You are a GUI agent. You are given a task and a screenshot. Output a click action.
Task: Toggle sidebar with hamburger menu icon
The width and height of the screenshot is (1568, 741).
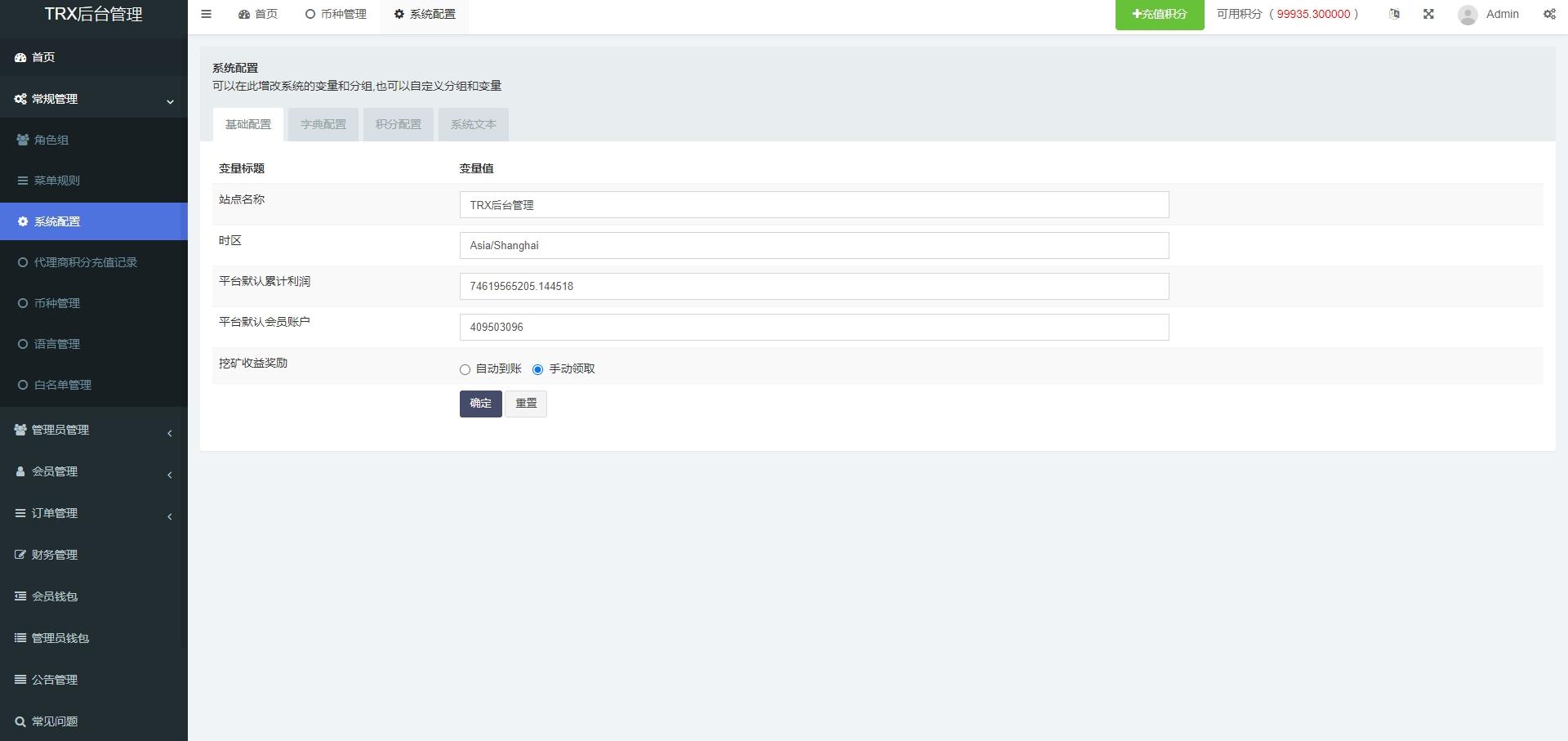(x=206, y=14)
